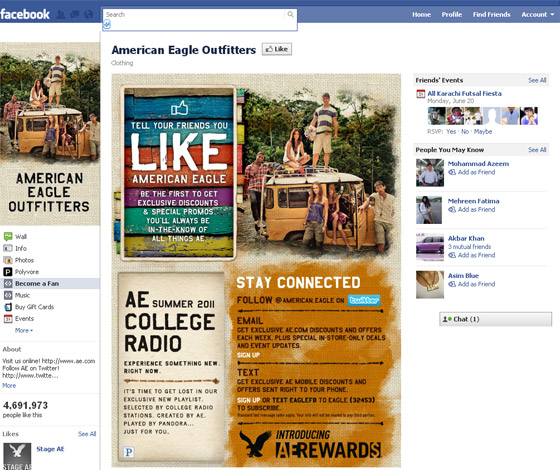
Task: Click the search magnifier icon
Action: click(290, 14)
